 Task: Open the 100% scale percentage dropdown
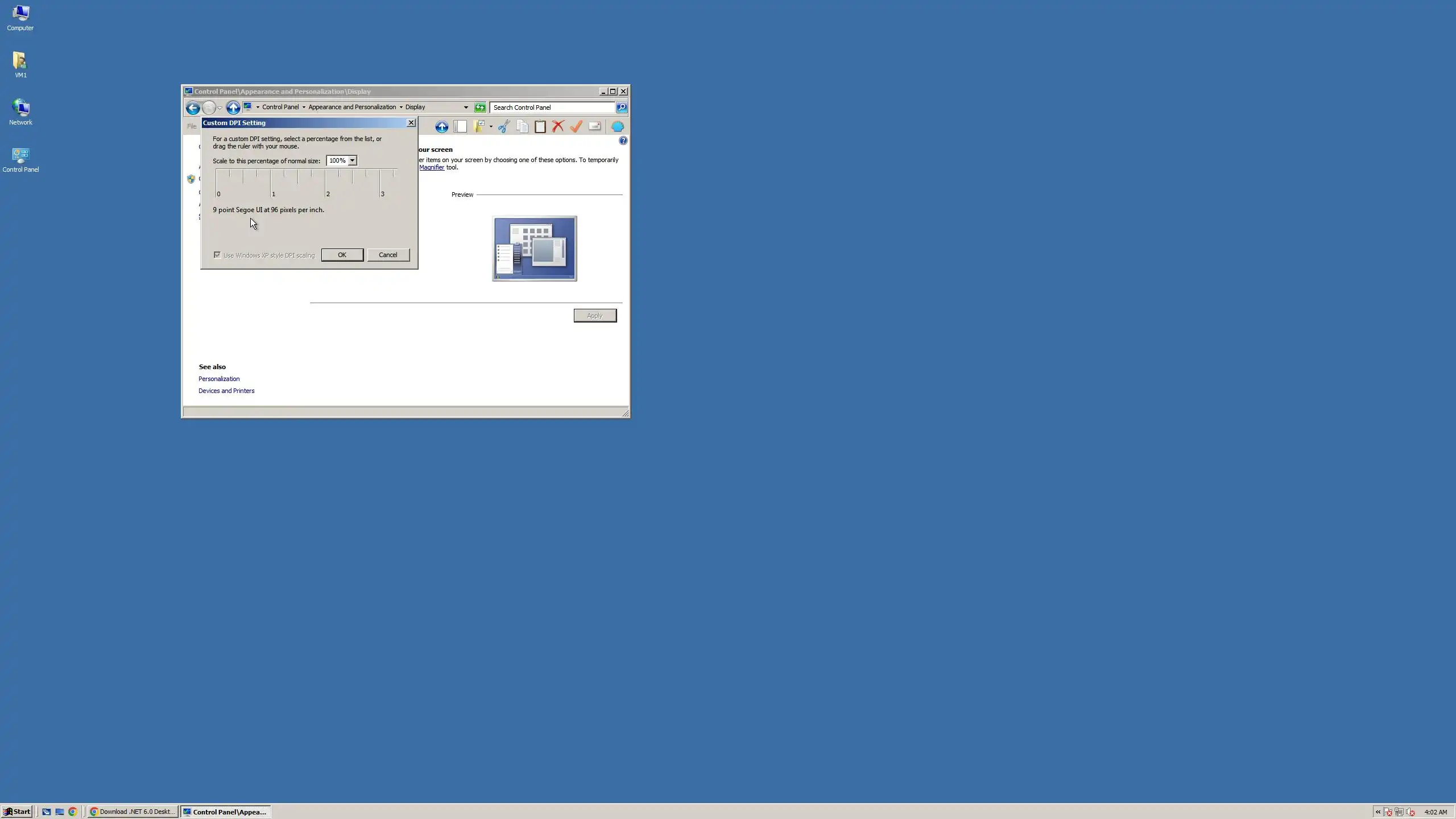(x=352, y=161)
